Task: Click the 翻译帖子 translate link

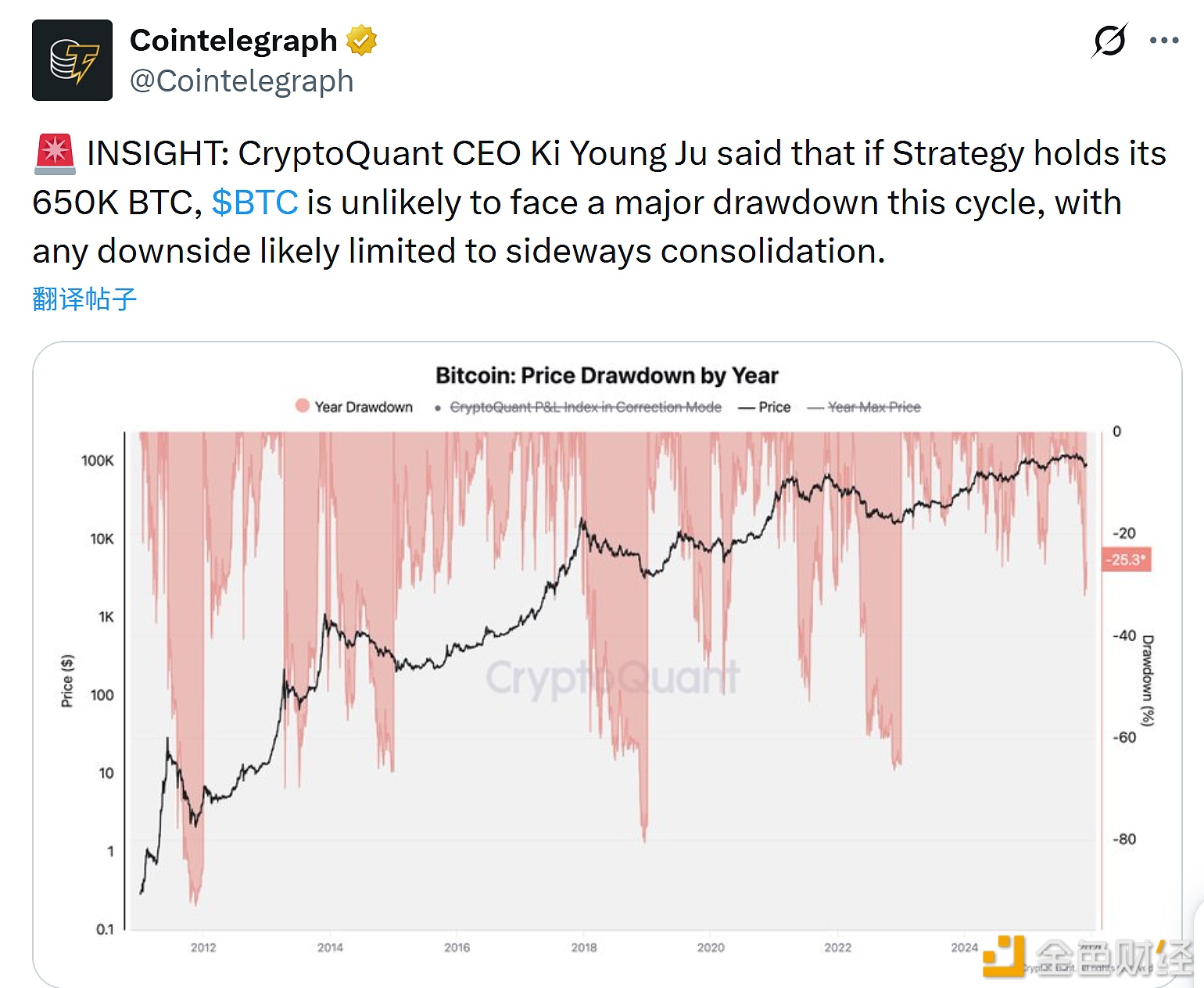Action: 83,297
